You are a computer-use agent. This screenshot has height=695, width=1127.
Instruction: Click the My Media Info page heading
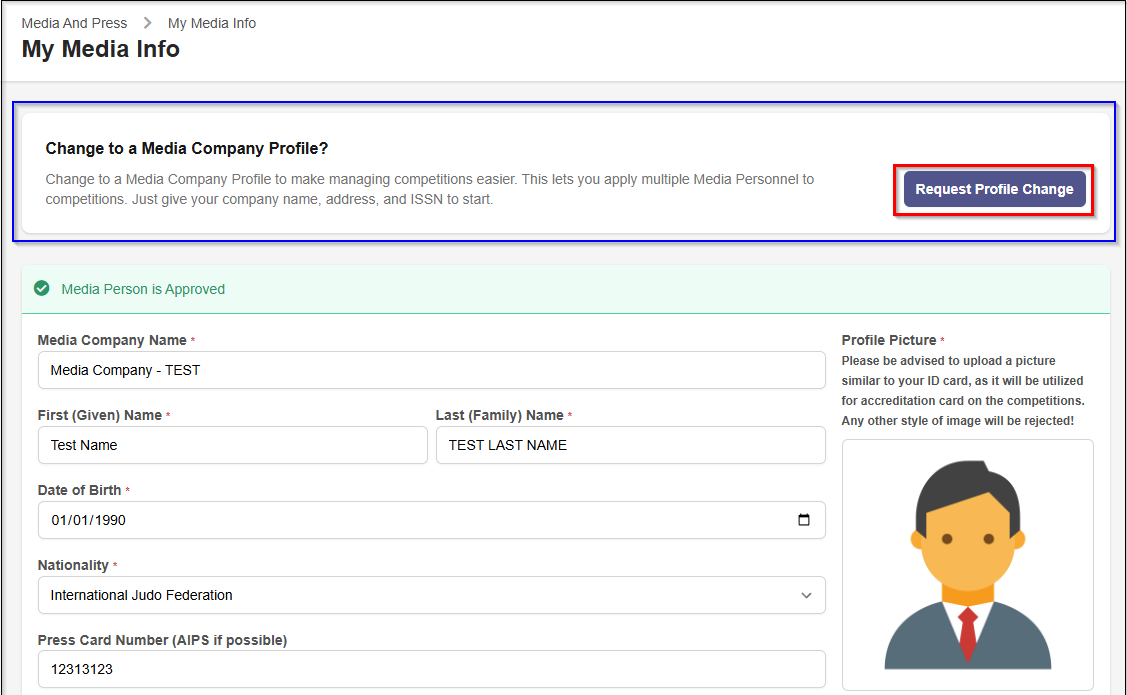101,49
